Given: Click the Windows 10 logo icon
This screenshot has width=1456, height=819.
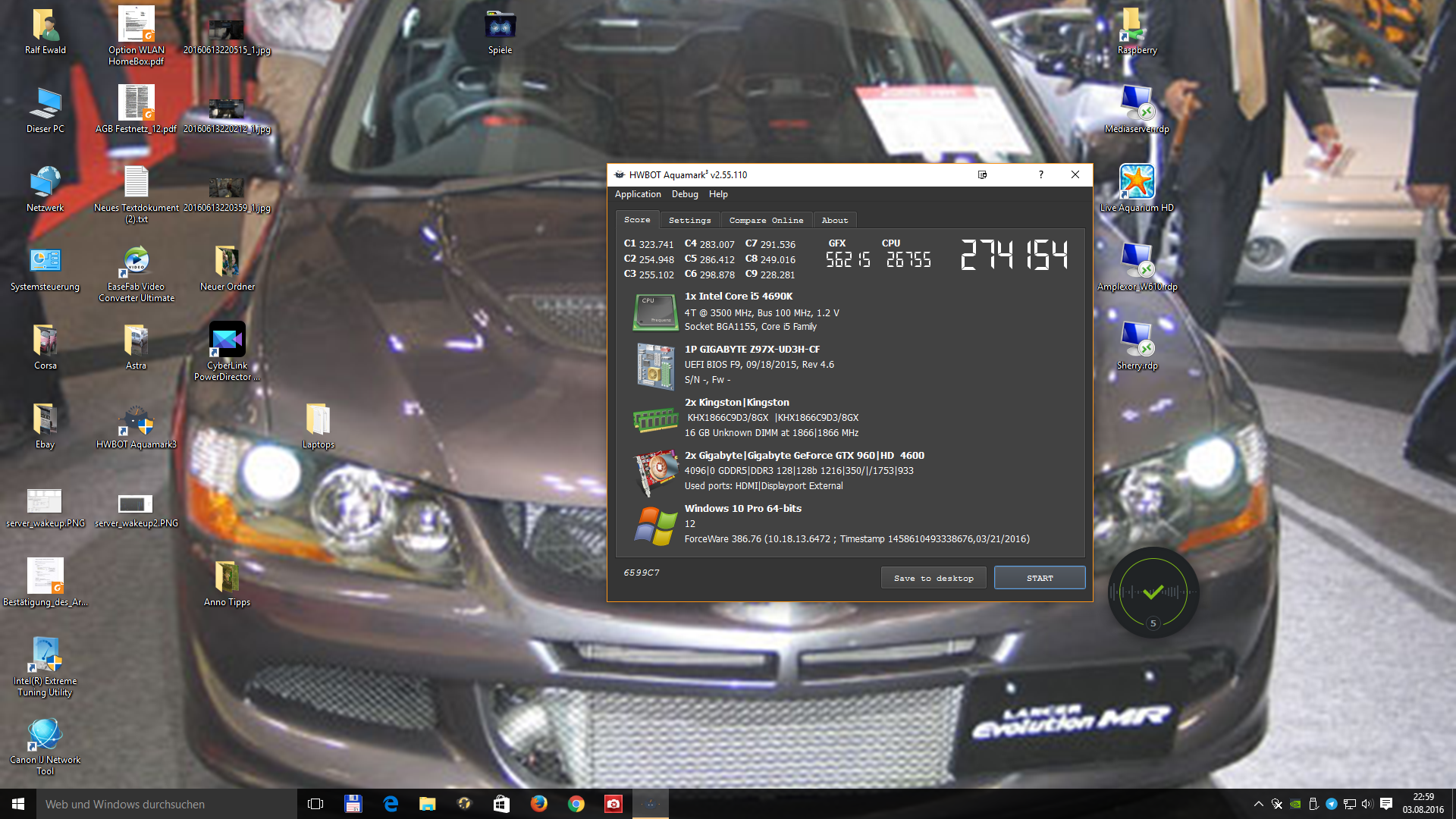Looking at the screenshot, I should [655, 526].
